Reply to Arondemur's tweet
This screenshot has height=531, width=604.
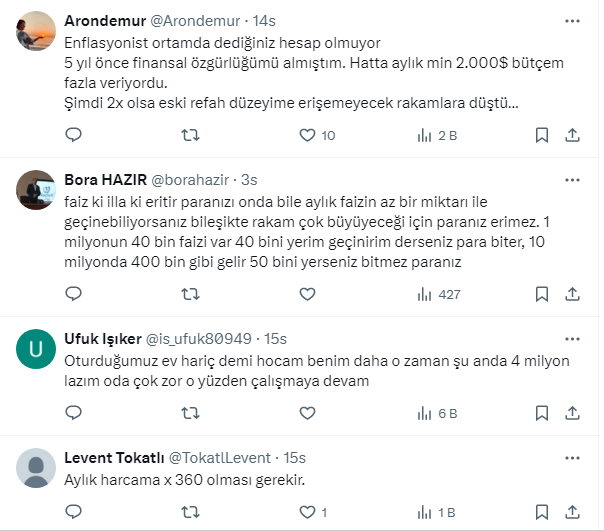click(x=72, y=135)
